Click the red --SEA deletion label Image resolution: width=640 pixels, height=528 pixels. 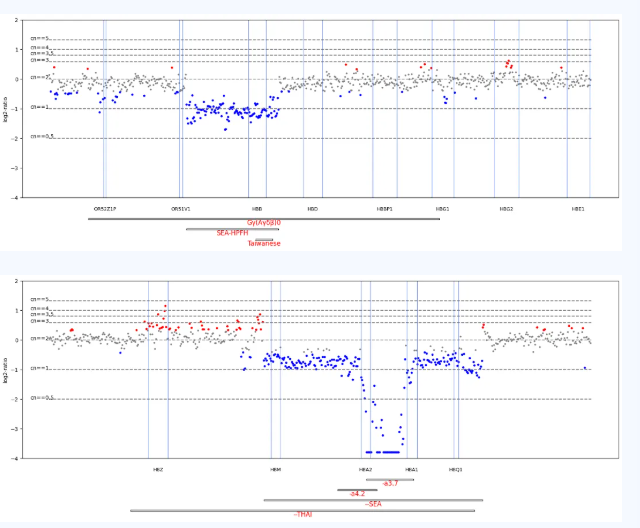373,504
